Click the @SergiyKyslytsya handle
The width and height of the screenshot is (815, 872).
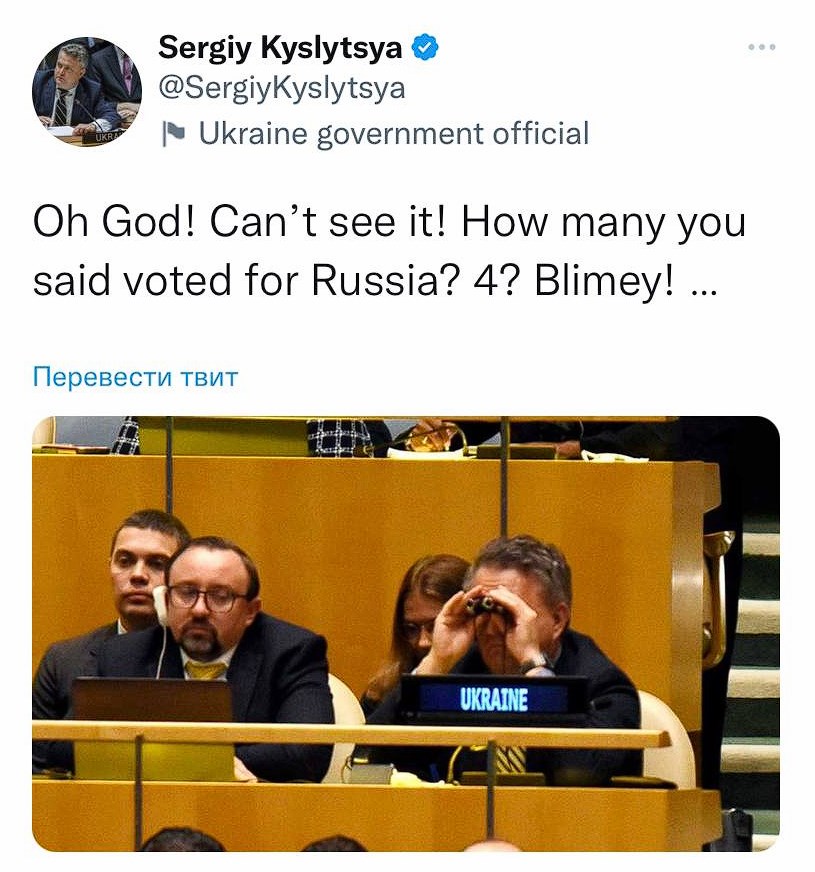point(282,88)
